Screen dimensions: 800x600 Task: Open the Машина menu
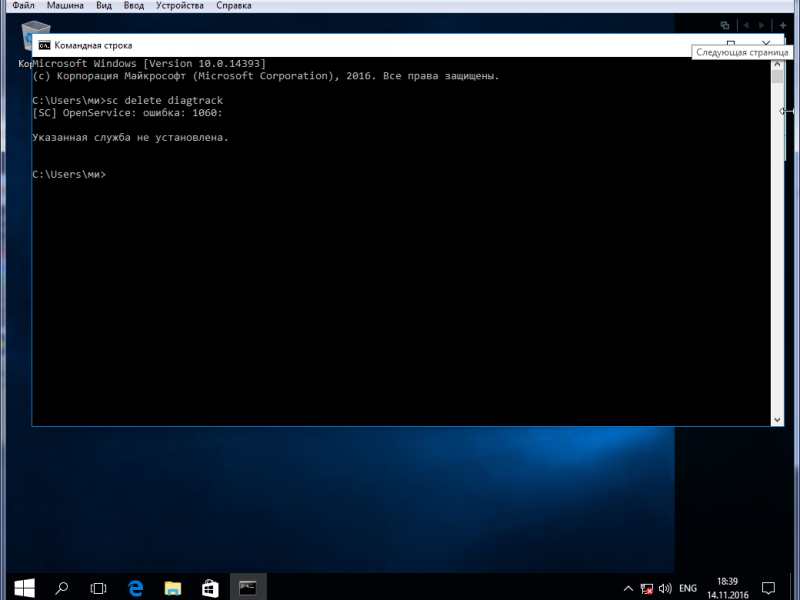65,6
